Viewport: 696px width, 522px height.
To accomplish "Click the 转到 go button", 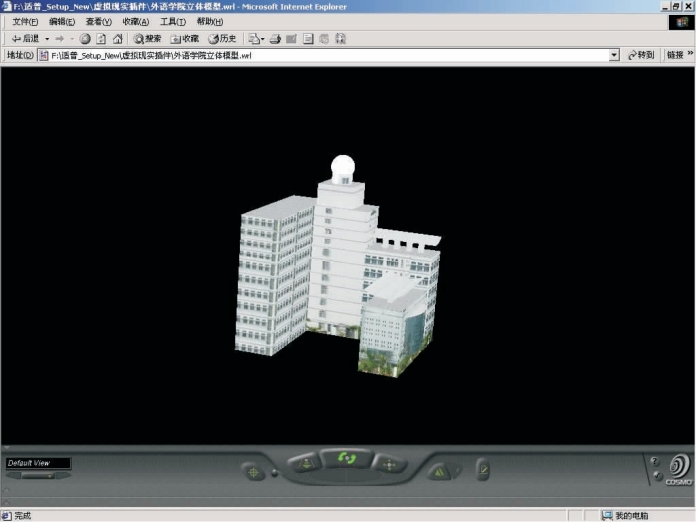I will tap(640, 56).
